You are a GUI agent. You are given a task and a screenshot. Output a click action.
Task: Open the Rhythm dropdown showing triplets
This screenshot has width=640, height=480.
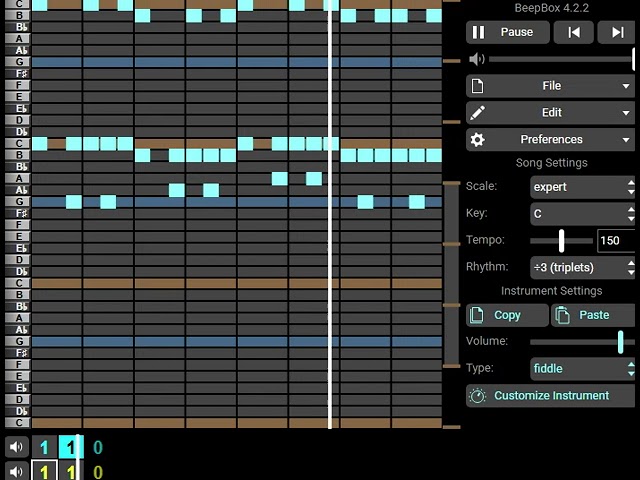point(582,268)
